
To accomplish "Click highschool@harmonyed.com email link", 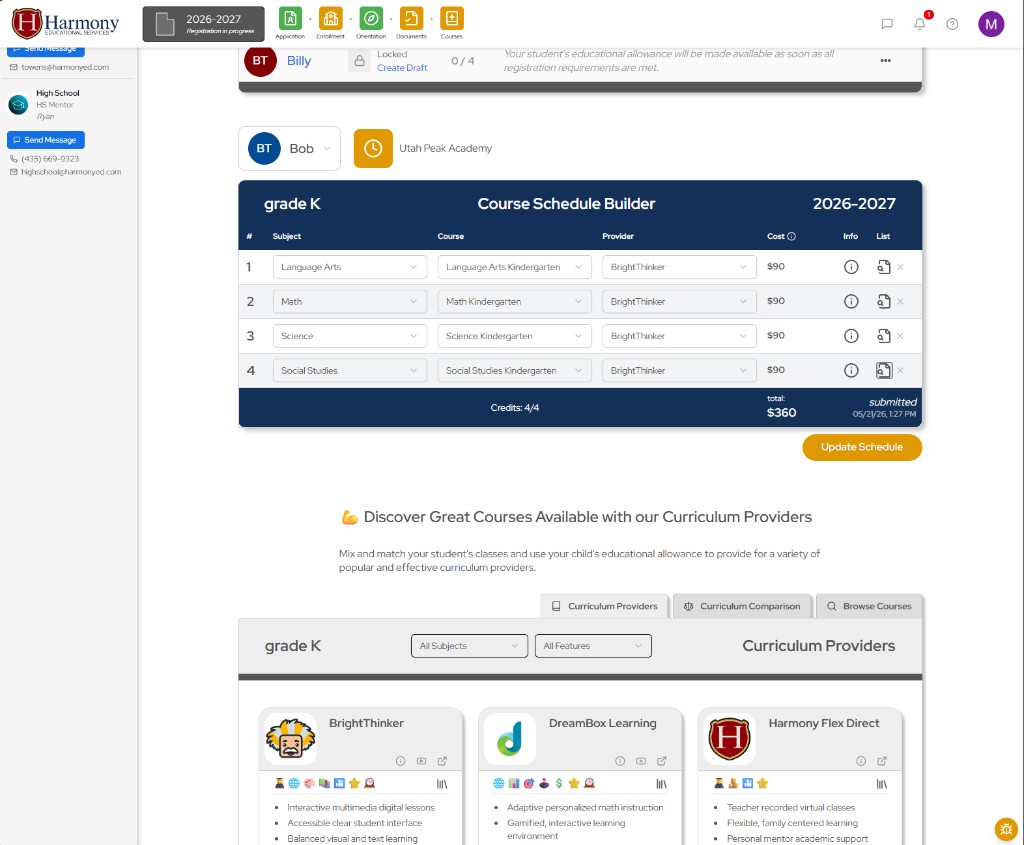I will [71, 172].
